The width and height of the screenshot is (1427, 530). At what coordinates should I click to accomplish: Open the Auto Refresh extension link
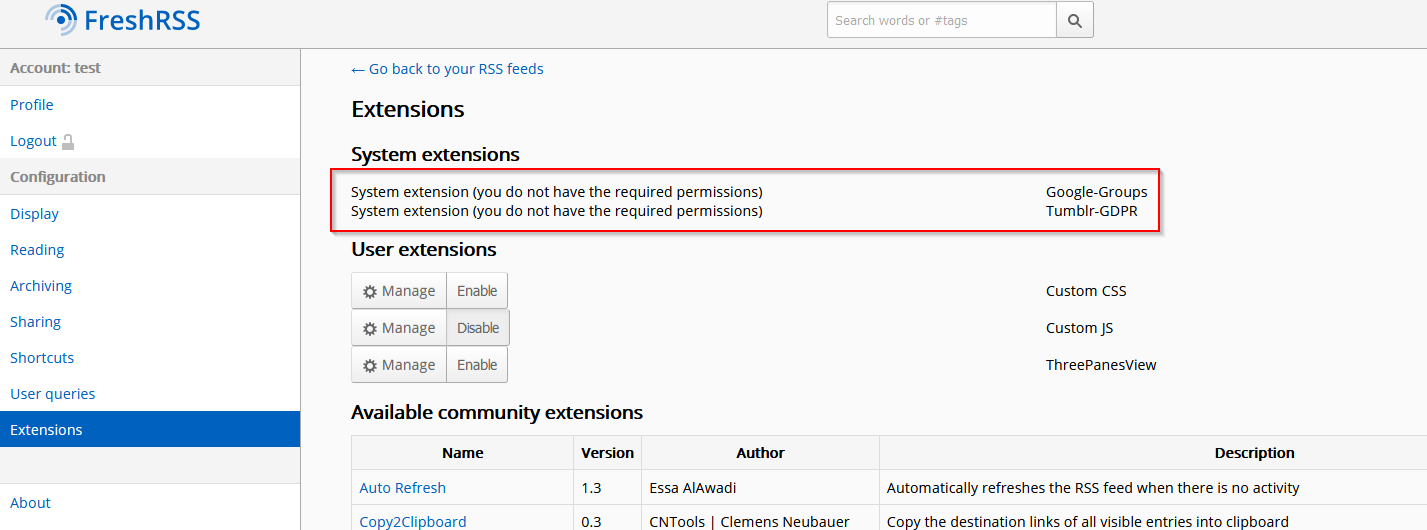pos(403,488)
